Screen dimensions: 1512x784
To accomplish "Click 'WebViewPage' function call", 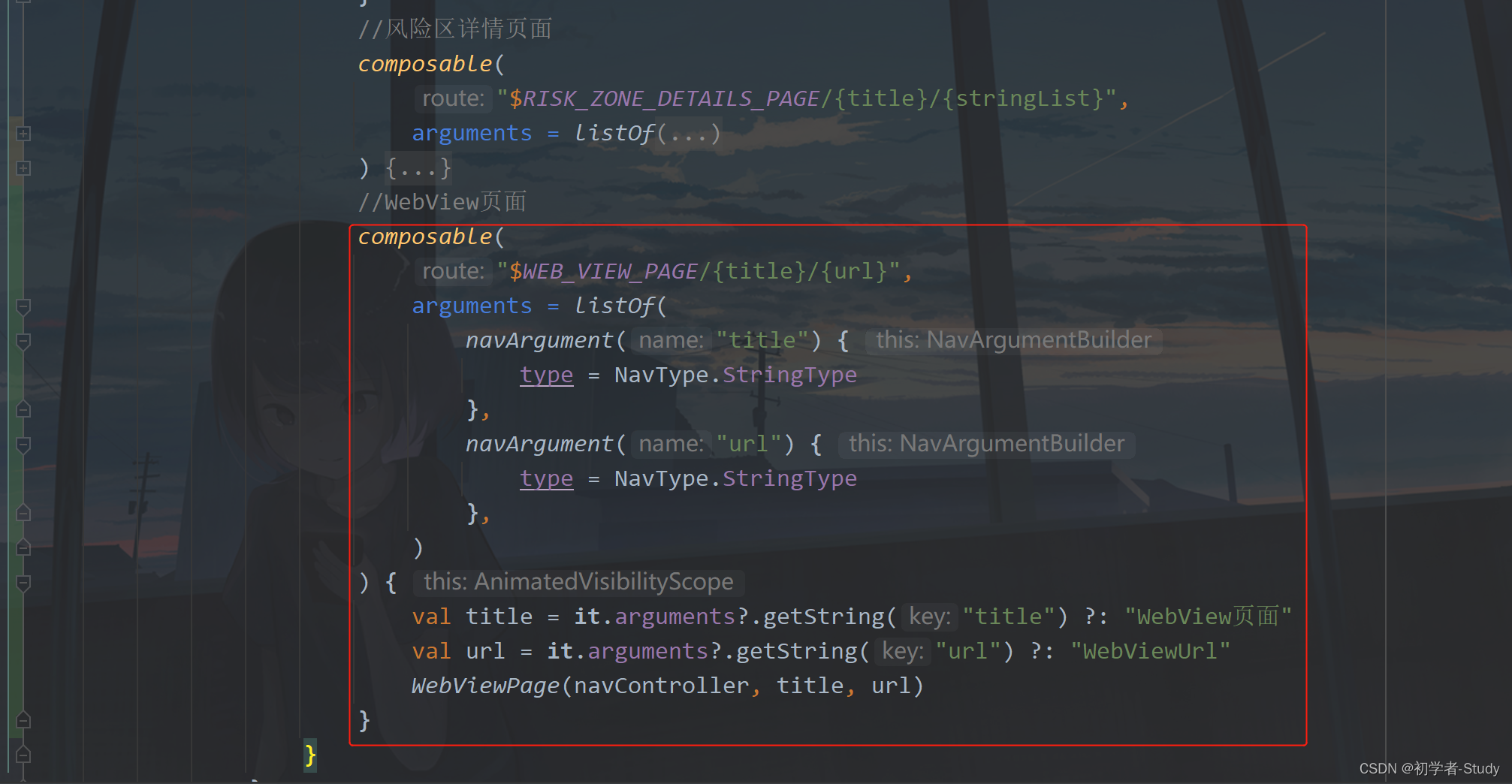I will point(485,686).
